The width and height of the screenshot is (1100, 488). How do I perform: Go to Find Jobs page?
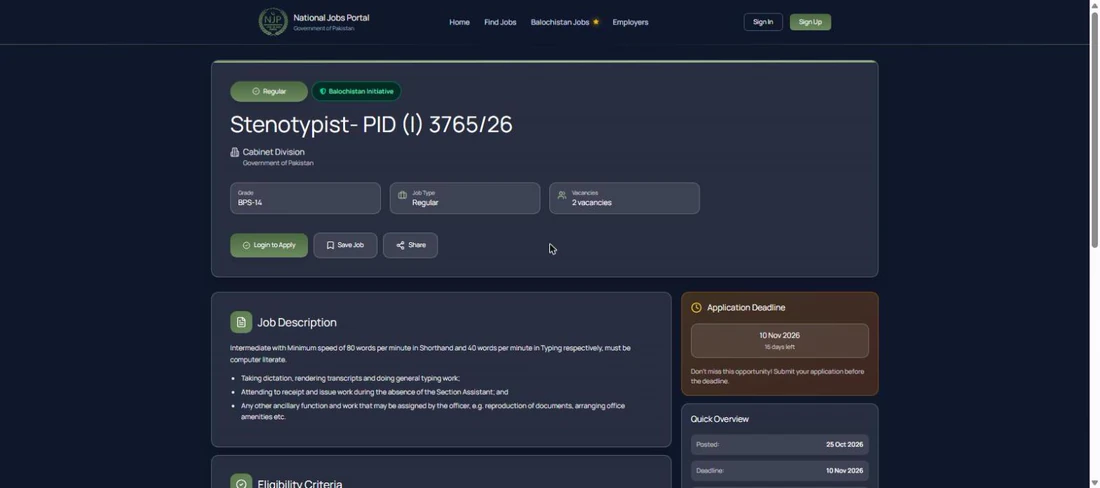tap(500, 22)
